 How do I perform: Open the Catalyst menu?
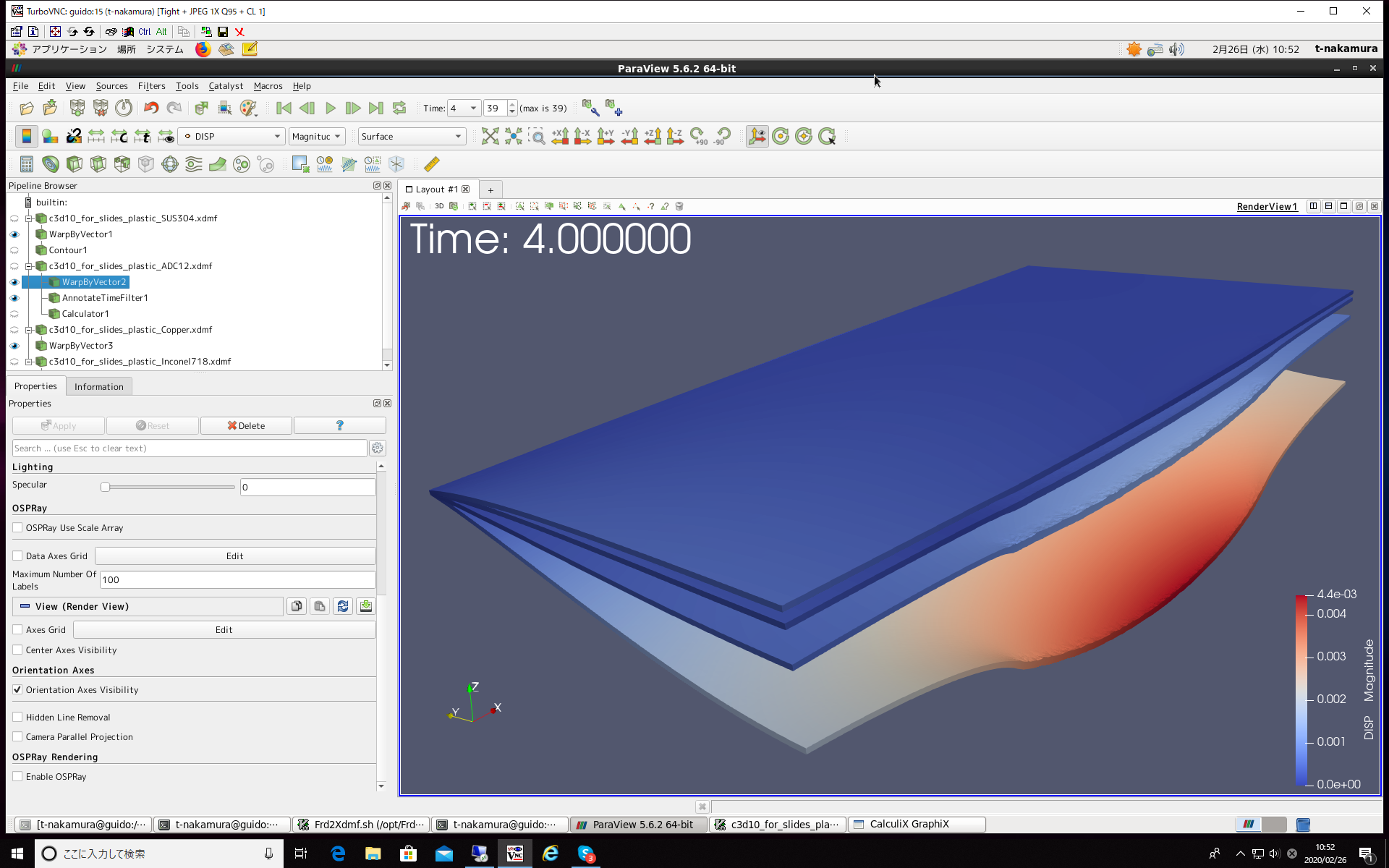226,86
